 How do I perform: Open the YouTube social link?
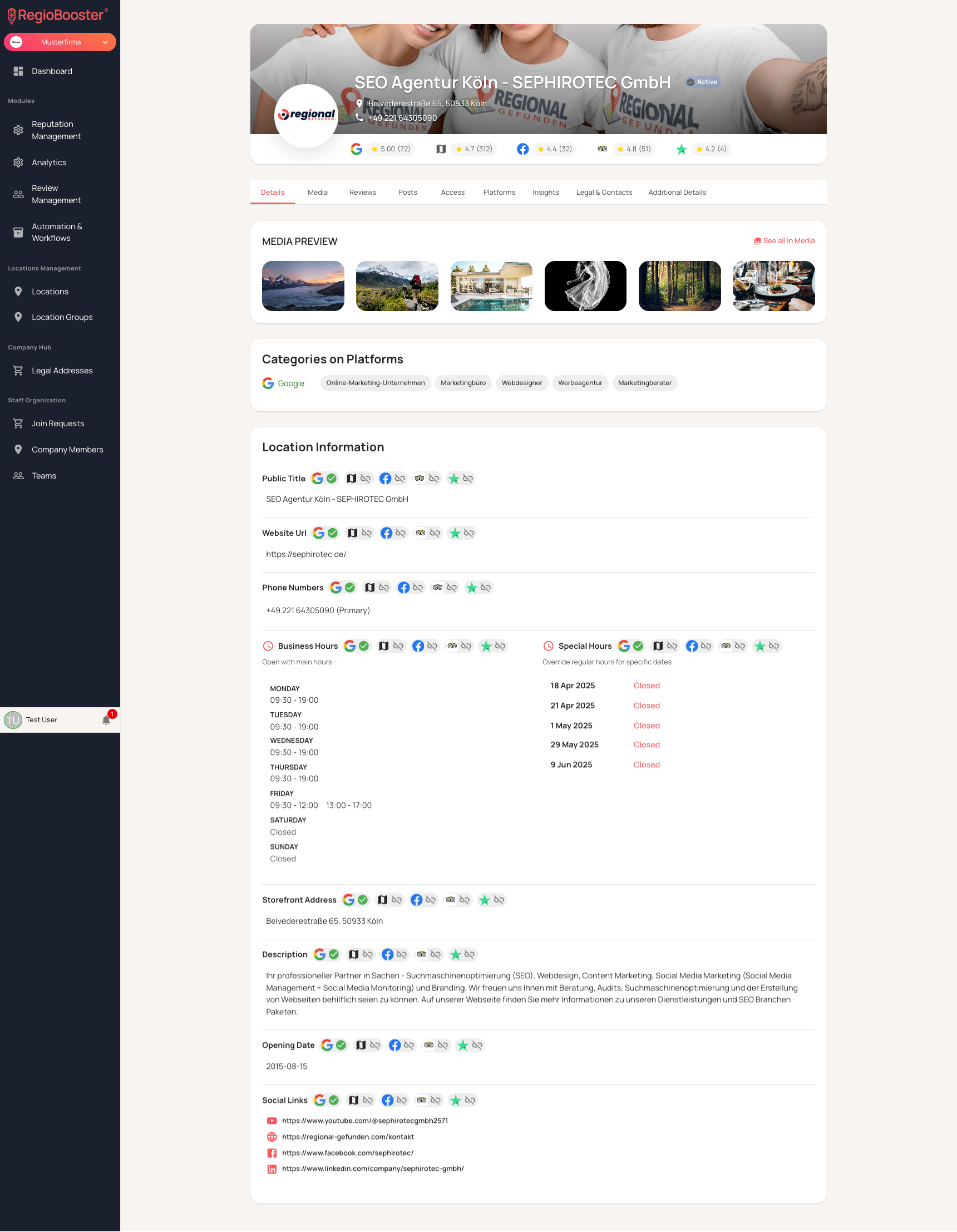click(364, 1121)
